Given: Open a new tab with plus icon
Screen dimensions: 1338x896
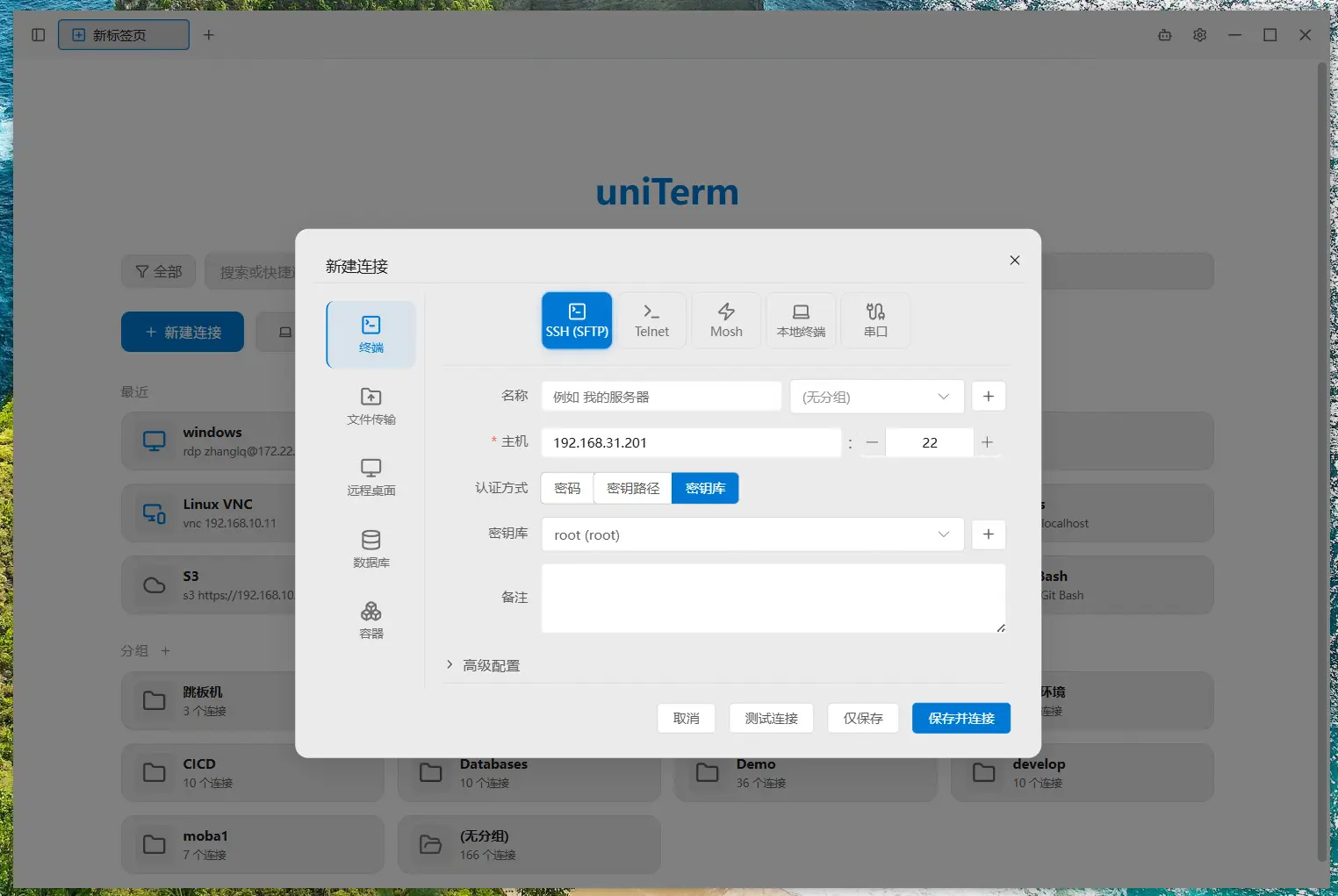Looking at the screenshot, I should [x=209, y=35].
